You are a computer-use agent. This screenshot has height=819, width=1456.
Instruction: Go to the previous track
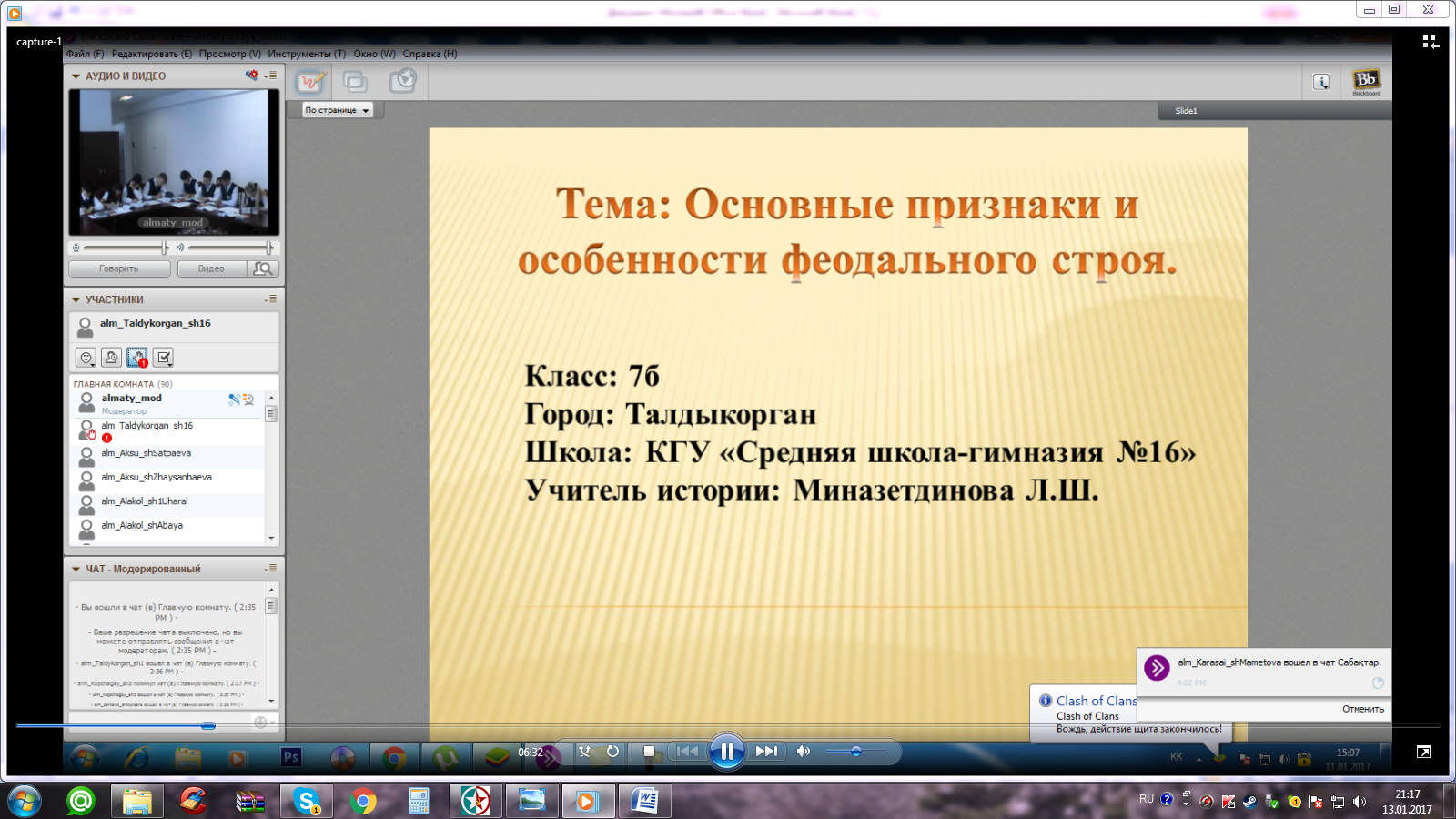point(687,751)
